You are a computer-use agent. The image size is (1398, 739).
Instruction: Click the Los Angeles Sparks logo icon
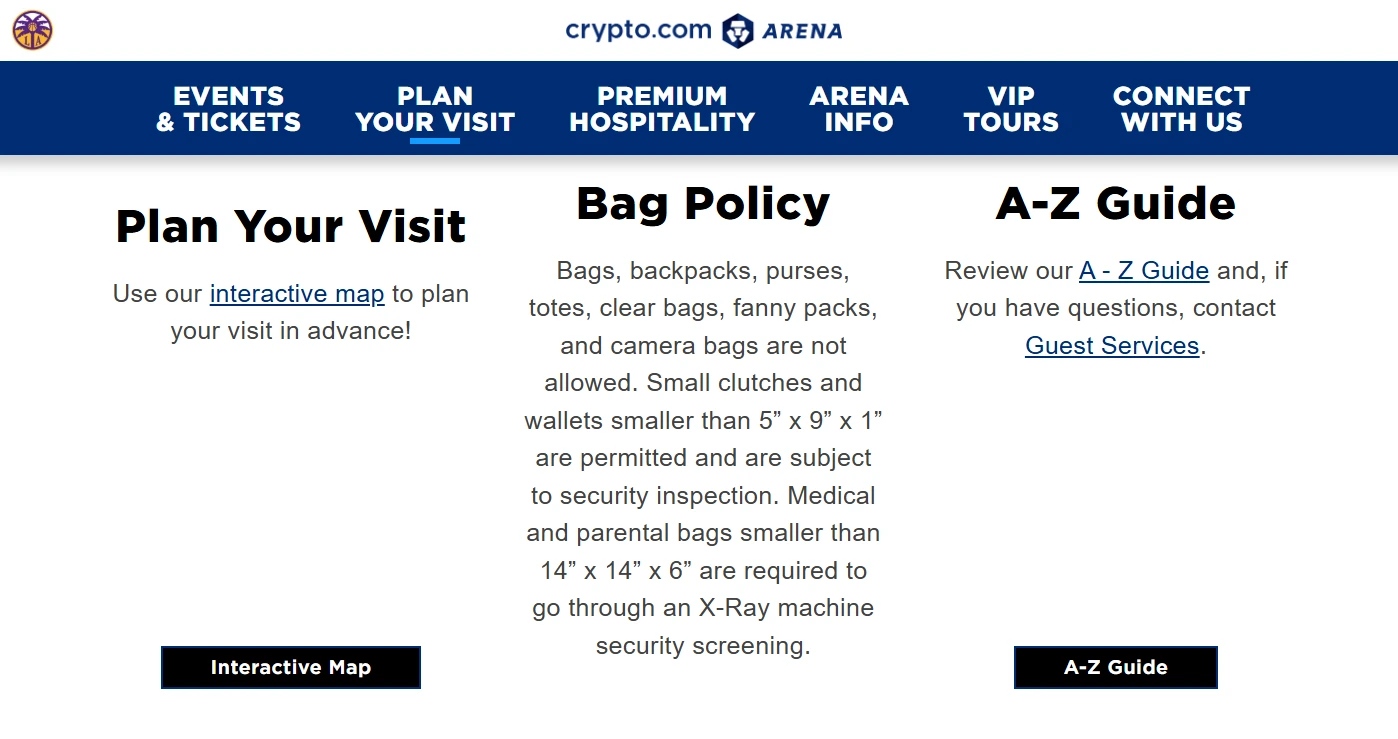(x=32, y=30)
